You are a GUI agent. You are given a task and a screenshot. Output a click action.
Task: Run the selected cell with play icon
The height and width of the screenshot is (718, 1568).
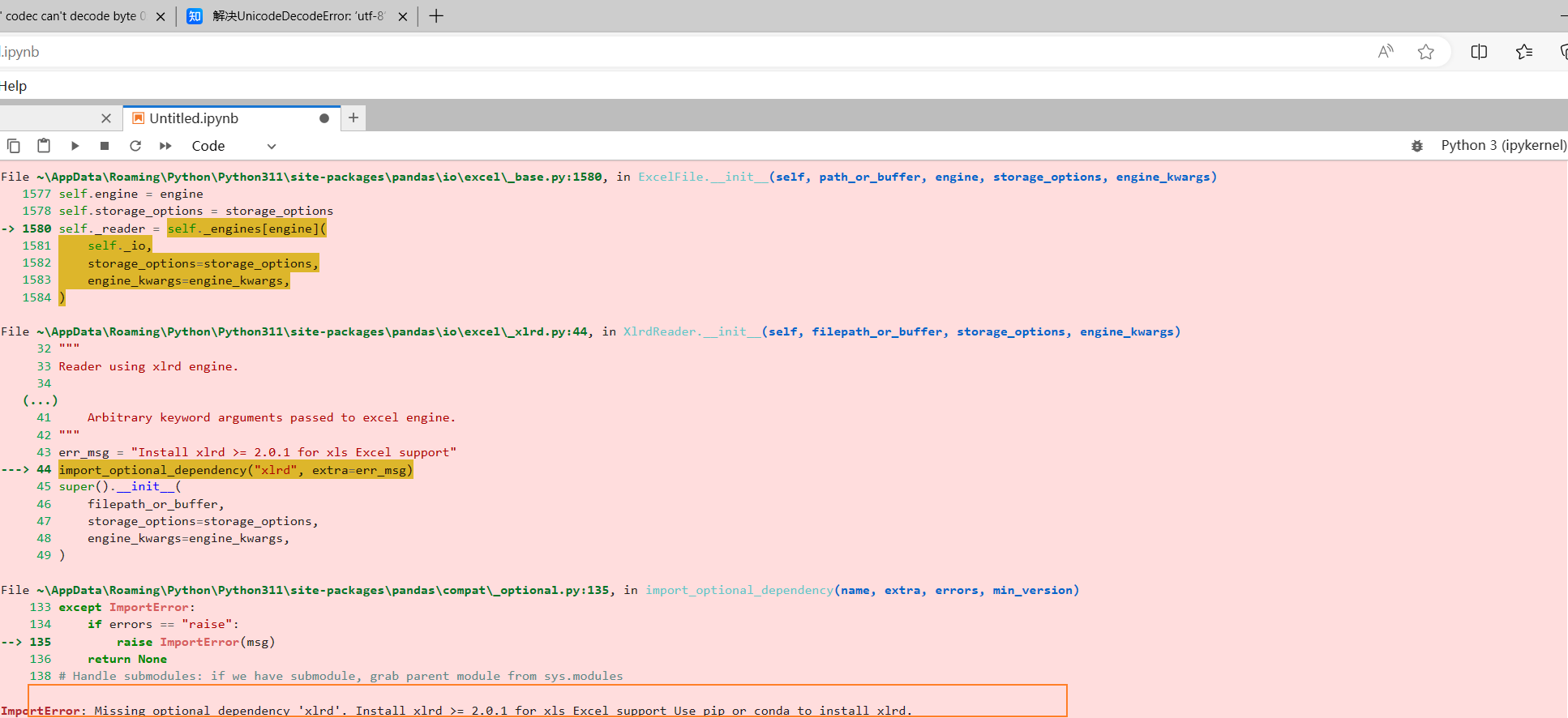[75, 146]
